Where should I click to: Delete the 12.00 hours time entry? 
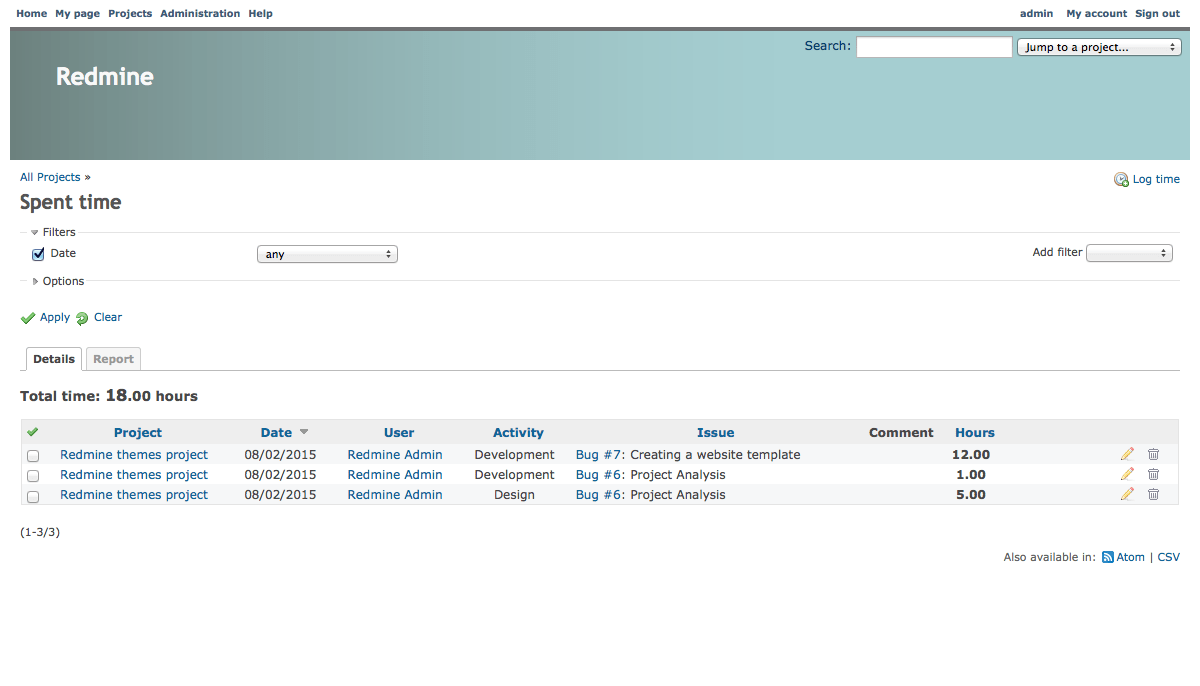click(1153, 454)
